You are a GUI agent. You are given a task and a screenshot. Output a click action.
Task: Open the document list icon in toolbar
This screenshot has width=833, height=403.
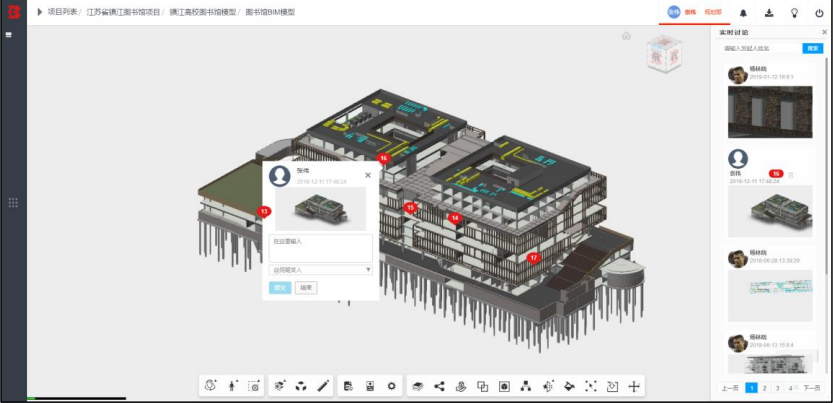pyautogui.click(x=348, y=386)
